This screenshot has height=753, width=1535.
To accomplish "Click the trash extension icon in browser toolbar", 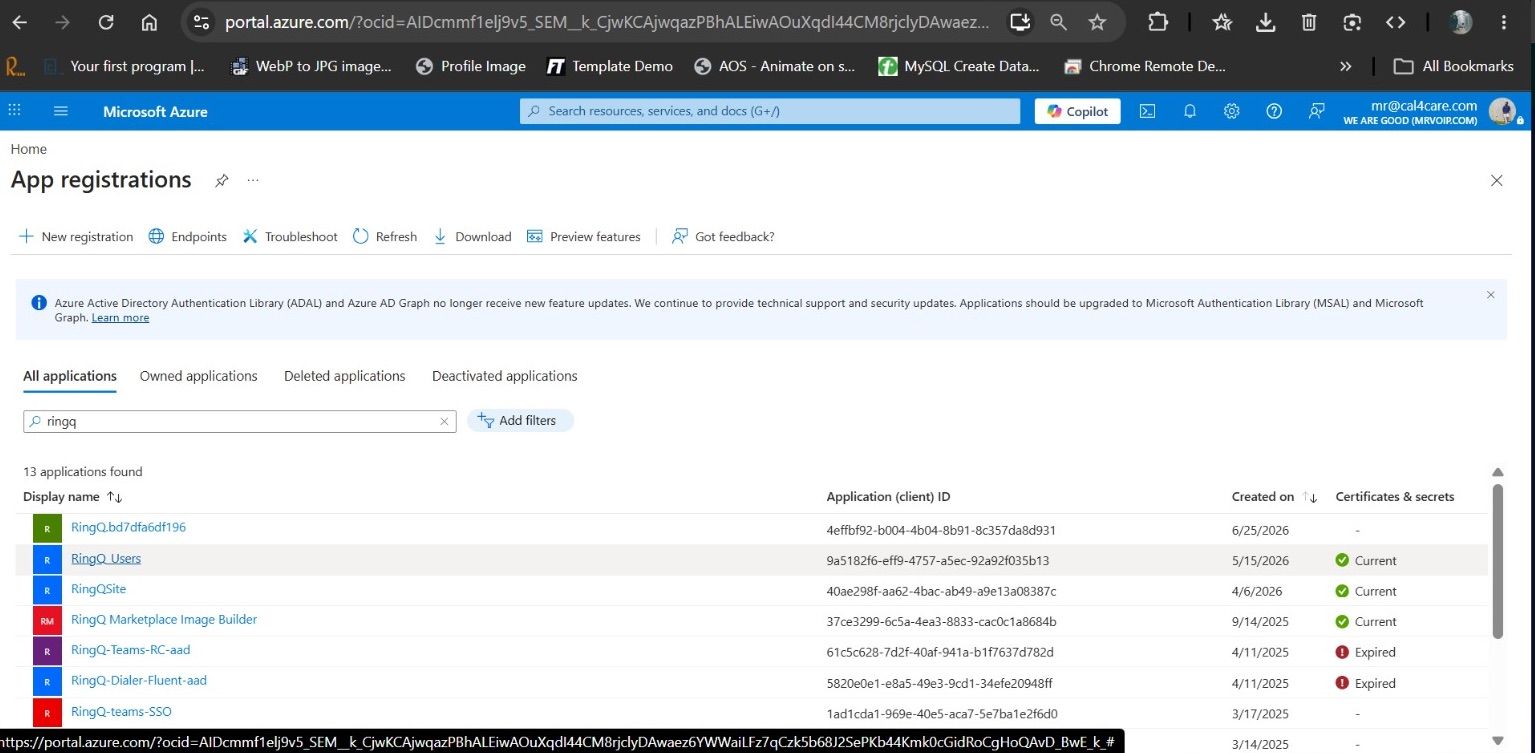I will [1309, 22].
